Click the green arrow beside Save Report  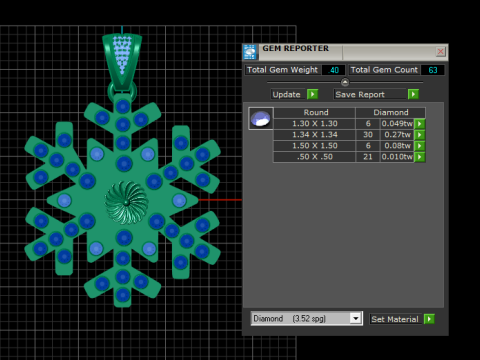(413, 94)
